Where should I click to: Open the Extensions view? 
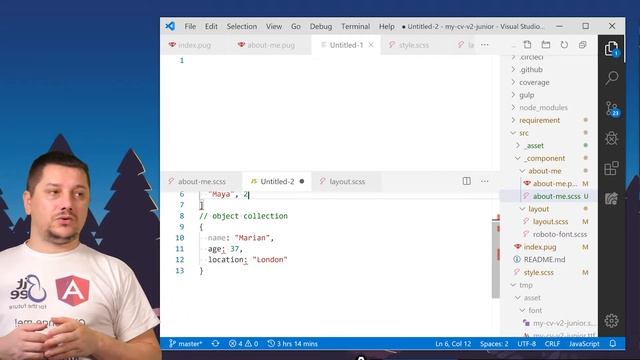coord(611,168)
